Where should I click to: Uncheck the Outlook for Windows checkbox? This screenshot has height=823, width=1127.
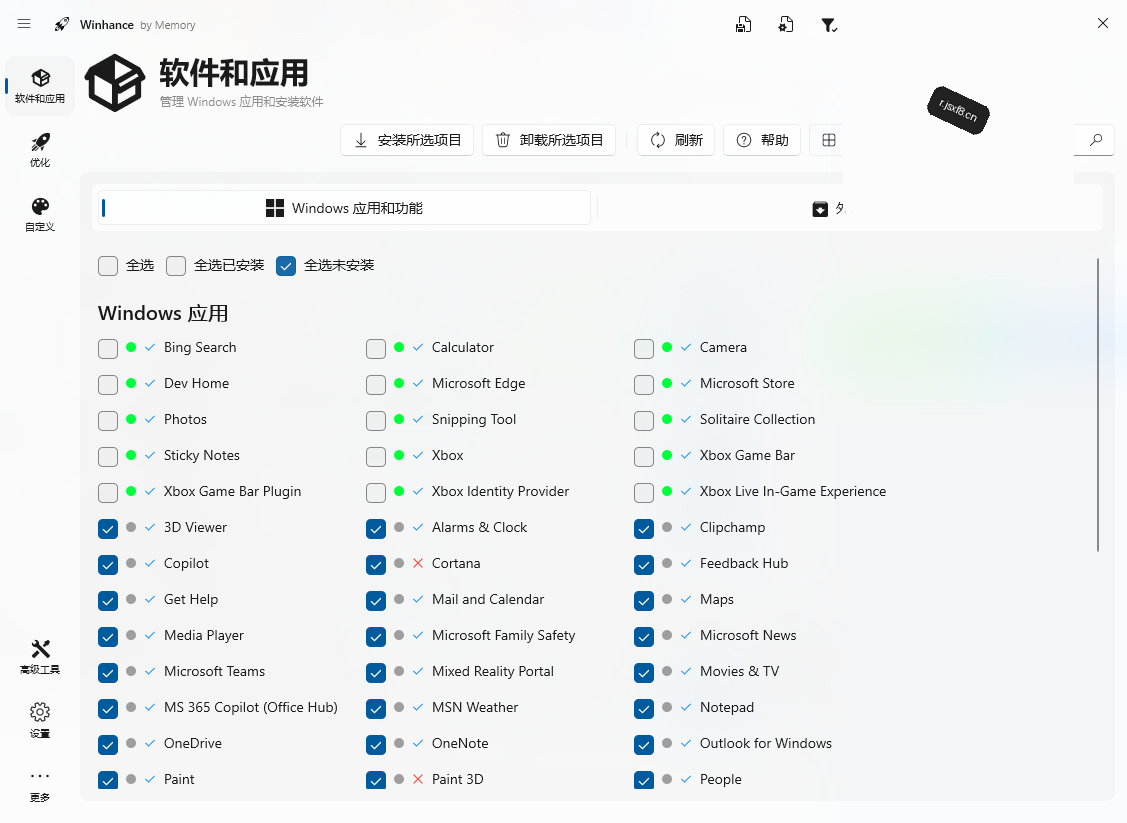point(644,745)
